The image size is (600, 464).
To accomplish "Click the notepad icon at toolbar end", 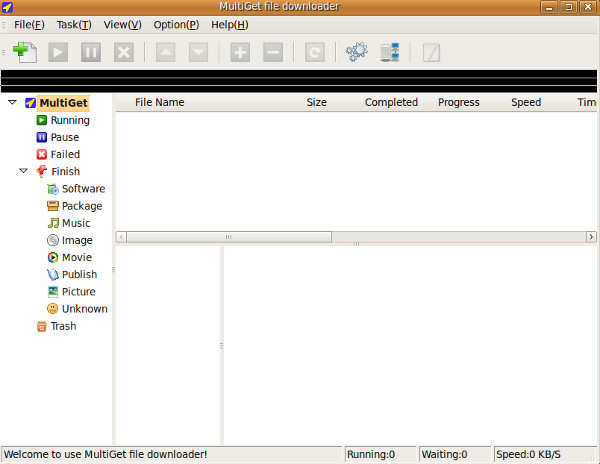I will coord(432,52).
